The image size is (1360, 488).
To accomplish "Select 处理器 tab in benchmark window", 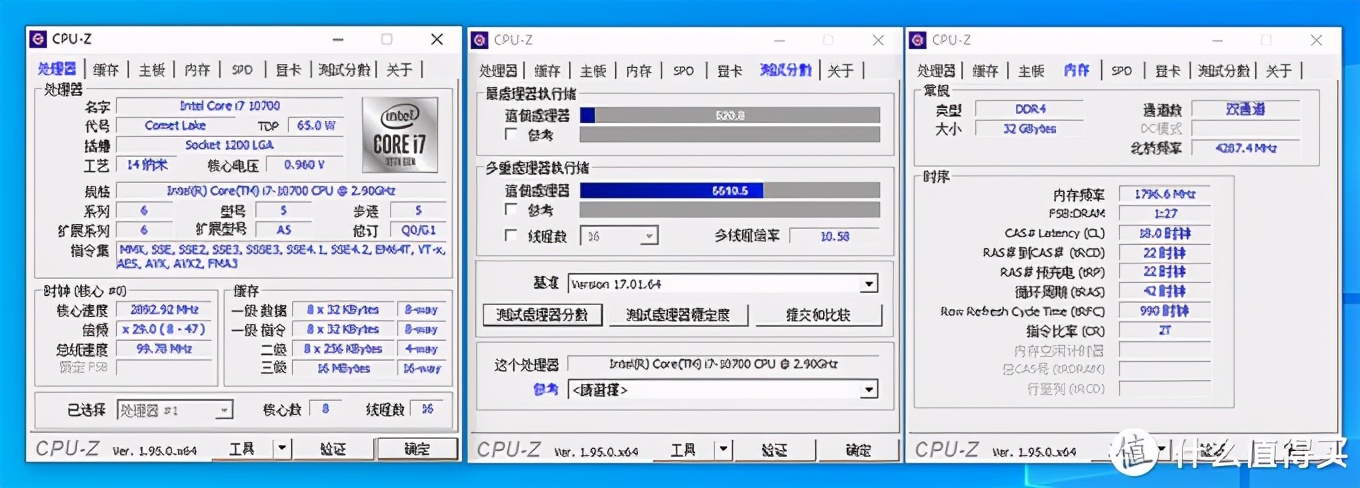I will pos(498,70).
